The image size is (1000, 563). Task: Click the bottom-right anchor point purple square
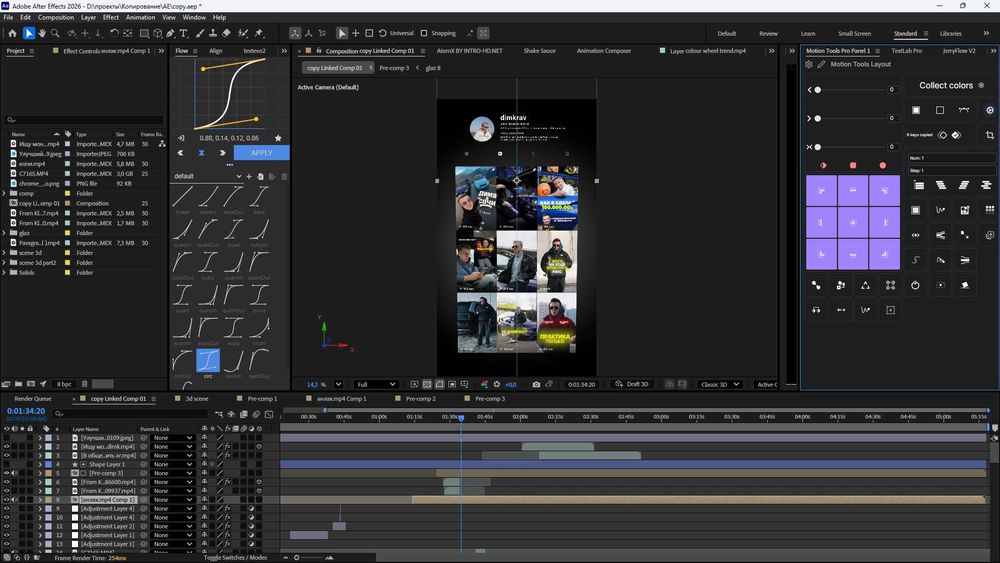click(x=885, y=254)
